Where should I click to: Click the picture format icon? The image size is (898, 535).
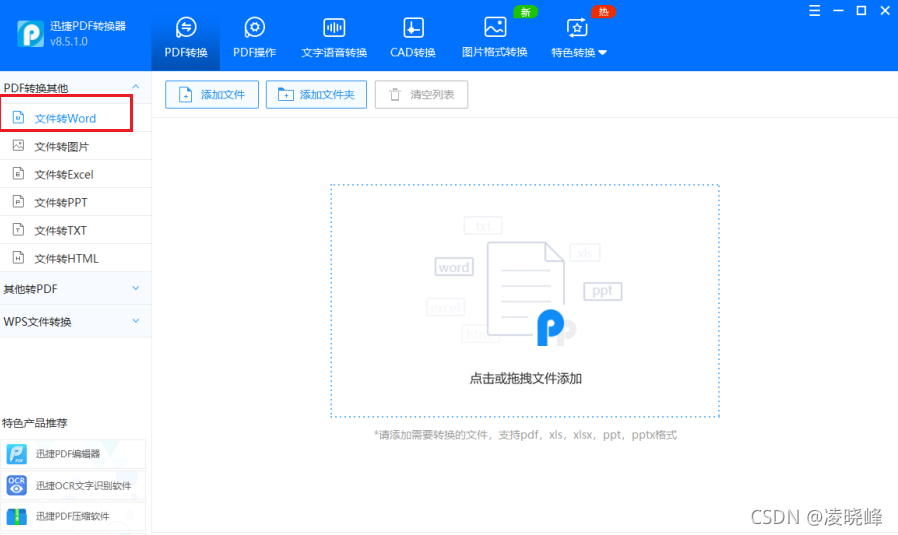495,27
